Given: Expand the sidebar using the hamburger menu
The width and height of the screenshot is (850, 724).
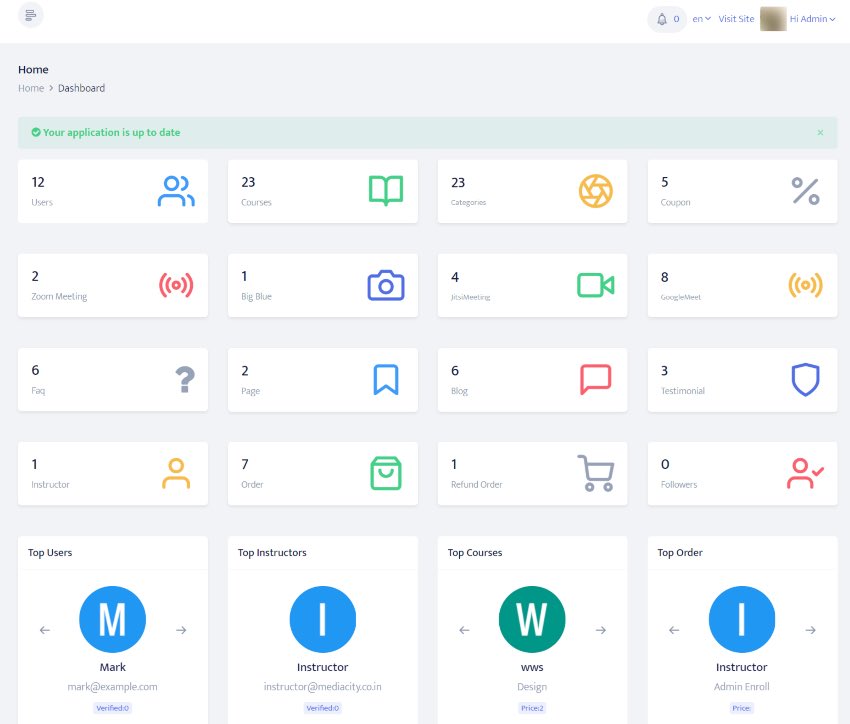Looking at the screenshot, I should (30, 17).
